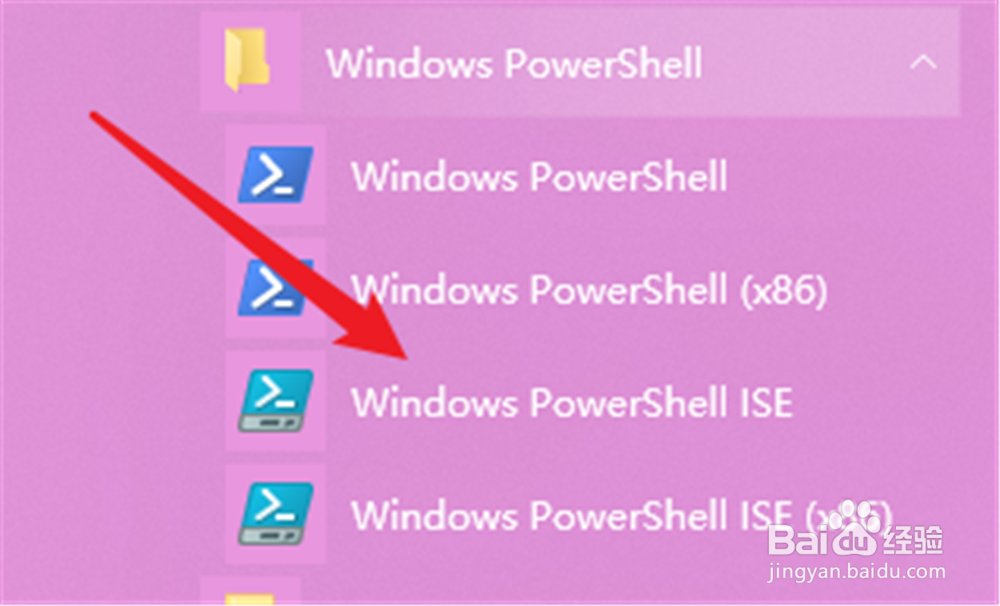Open the Windows PowerShell app label

(540, 177)
